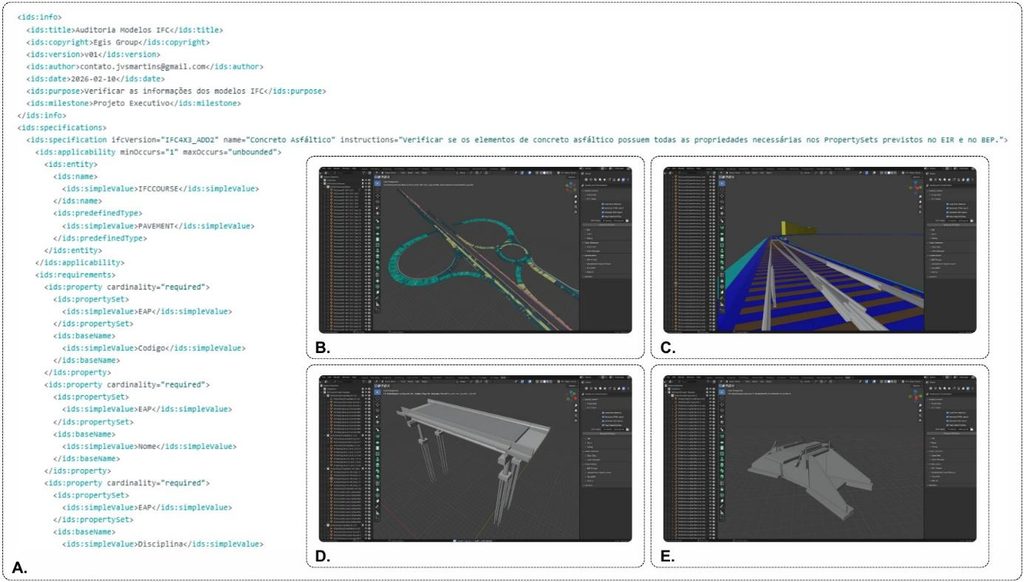Click the navigation gizmo in screenshot B's viewport
The image size is (1024, 582).
coord(570,186)
